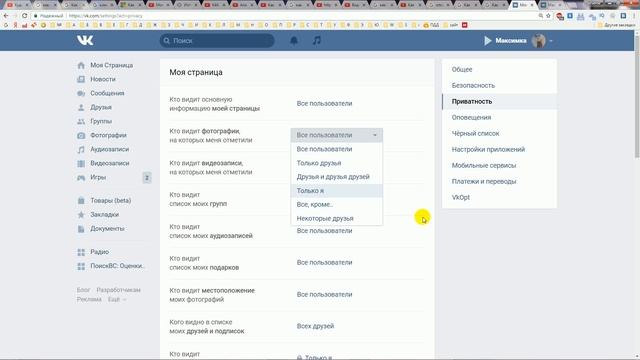The width and height of the screenshot is (640, 360).
Task: Open Моя Страница in sidebar
Action: point(111,65)
